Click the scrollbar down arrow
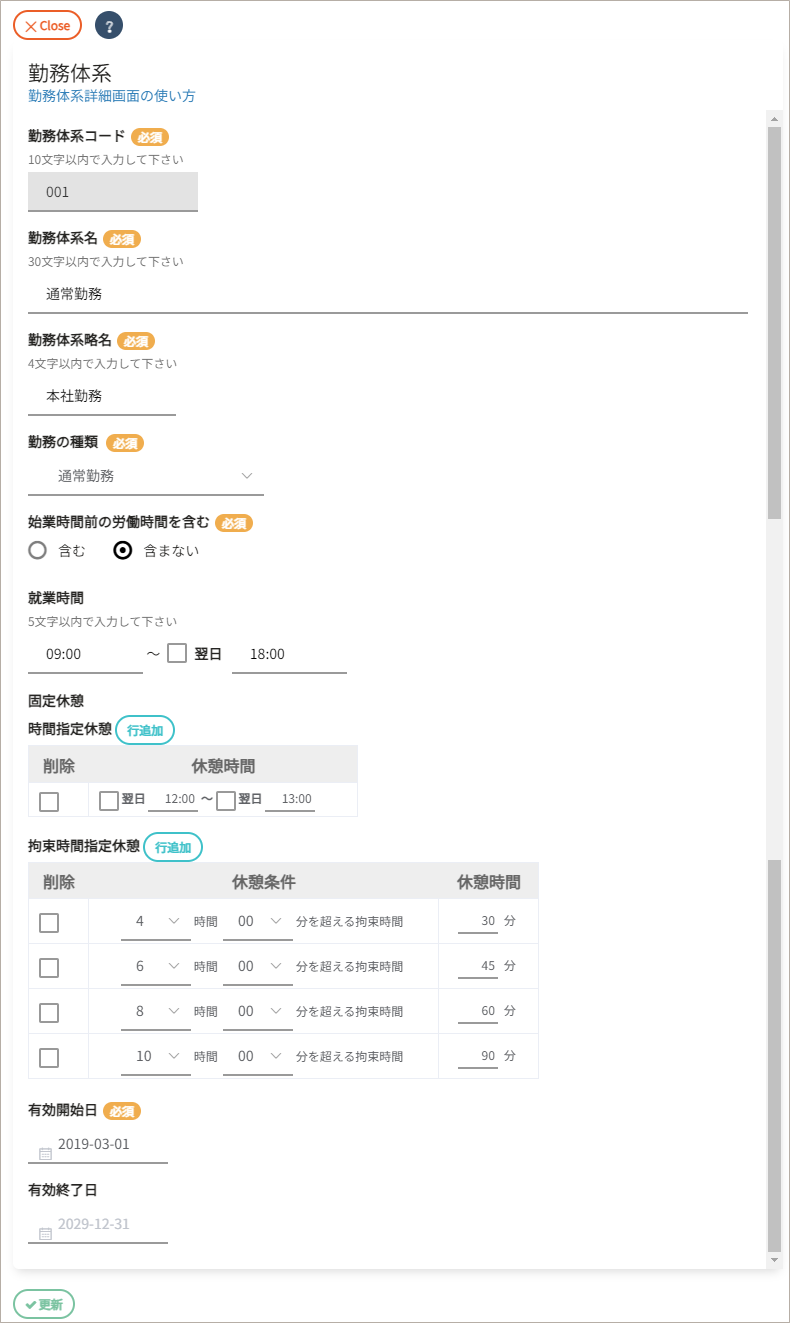This screenshot has width=790, height=1323. (774, 1259)
